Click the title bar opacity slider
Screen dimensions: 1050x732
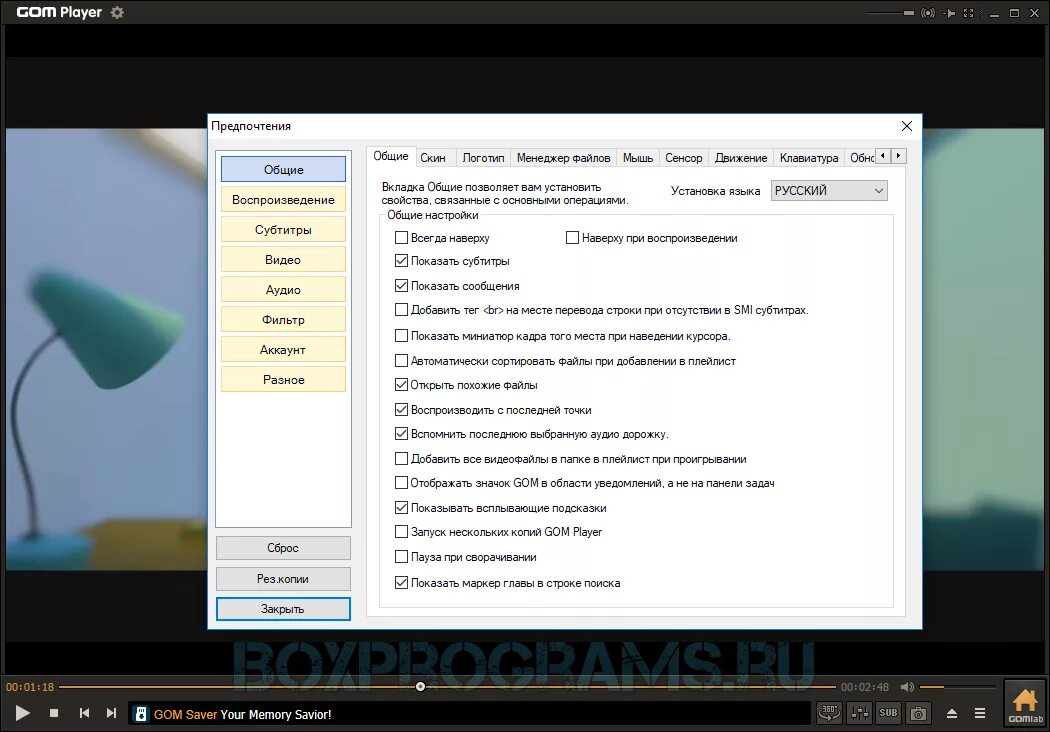(x=891, y=13)
